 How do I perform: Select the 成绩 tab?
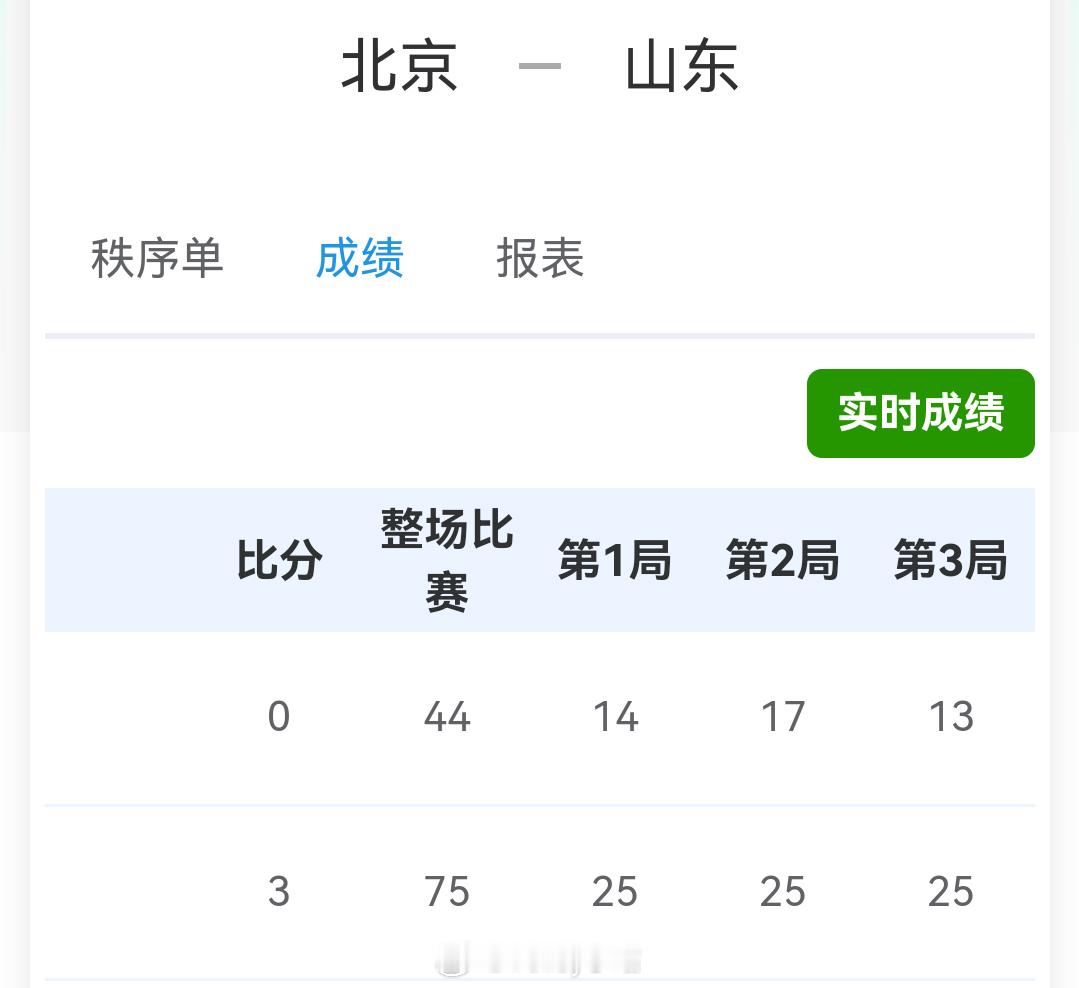pyautogui.click(x=360, y=259)
